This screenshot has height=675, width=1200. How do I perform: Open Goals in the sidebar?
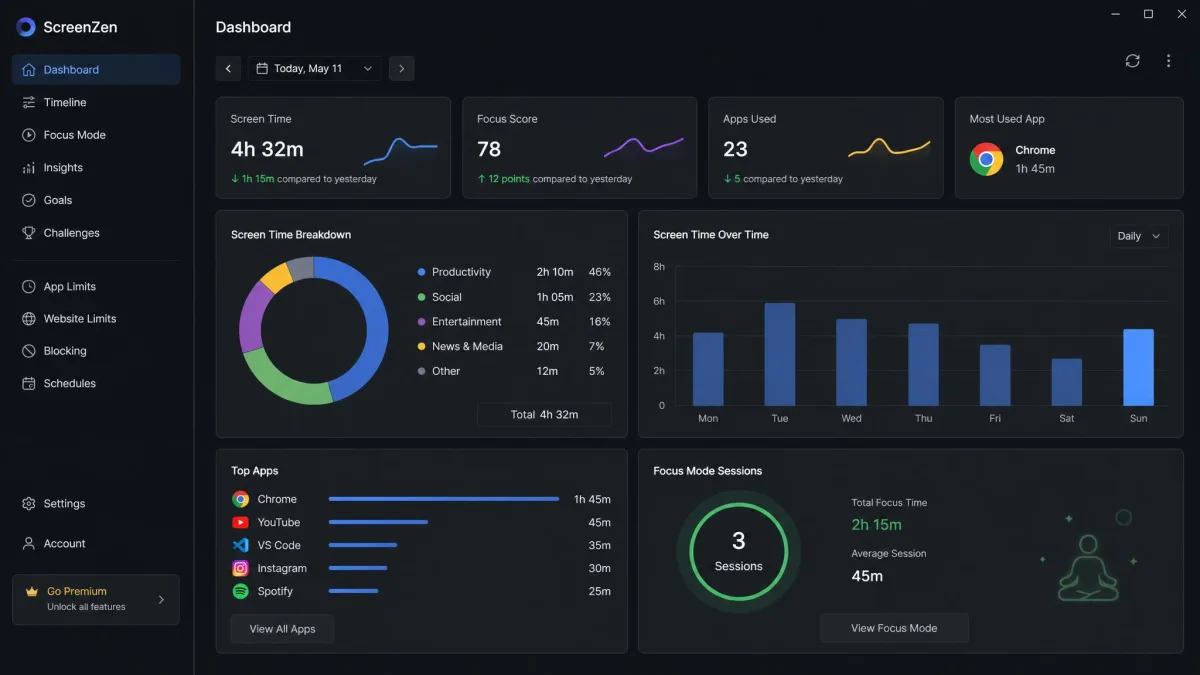click(96, 200)
